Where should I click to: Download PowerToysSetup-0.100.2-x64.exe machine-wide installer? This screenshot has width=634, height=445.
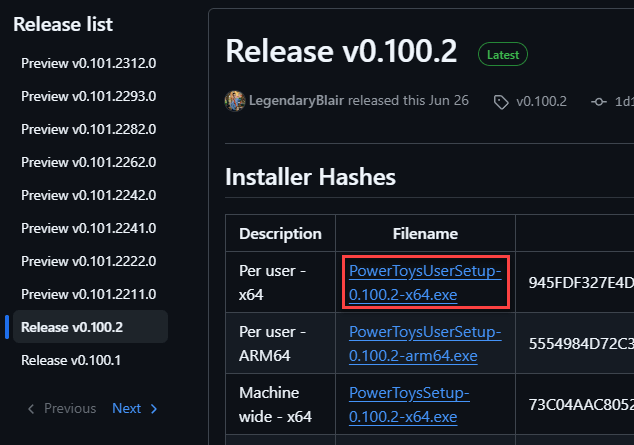coord(409,405)
